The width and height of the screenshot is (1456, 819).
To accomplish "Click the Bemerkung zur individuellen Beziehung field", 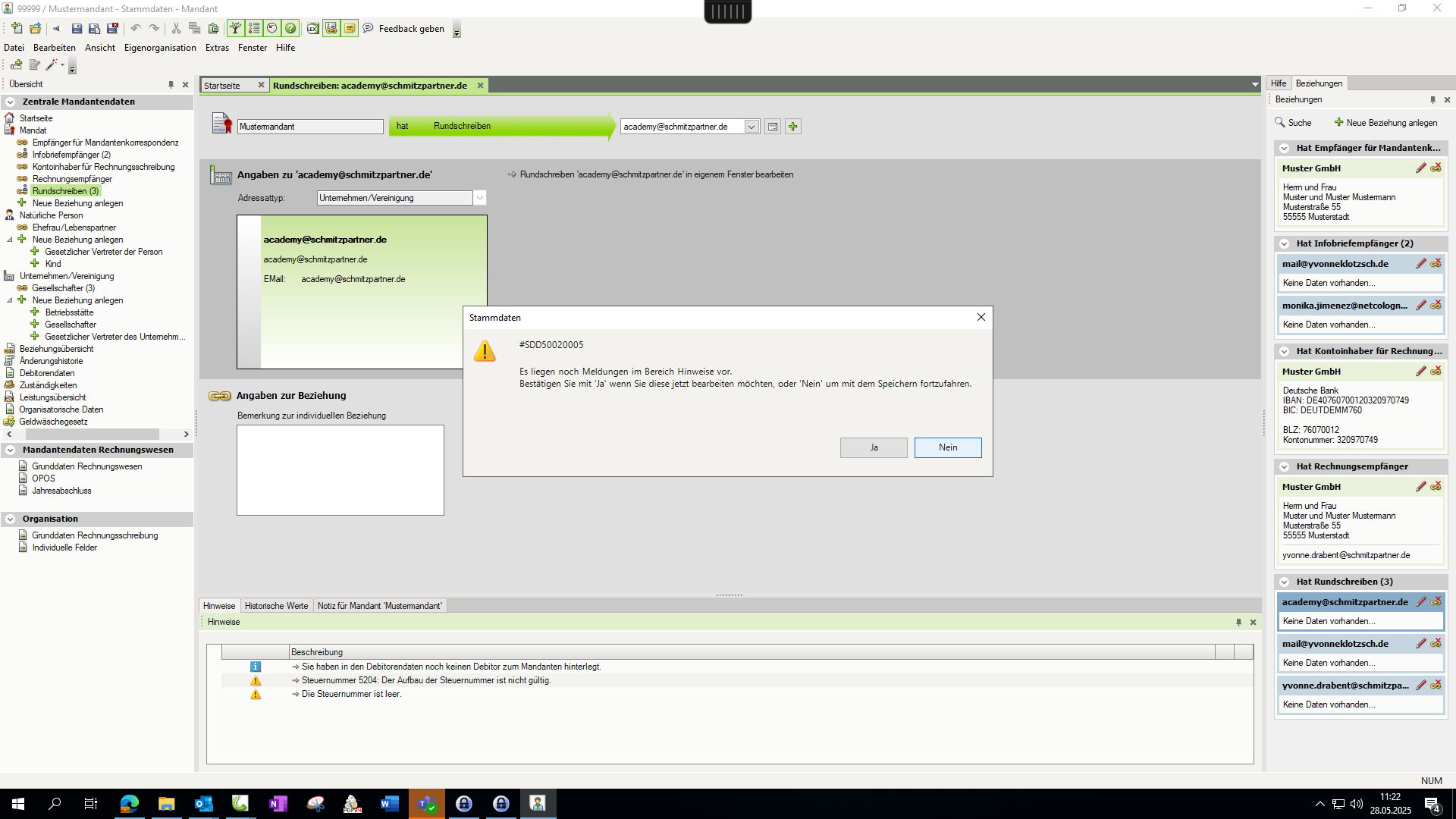I will pos(340,470).
